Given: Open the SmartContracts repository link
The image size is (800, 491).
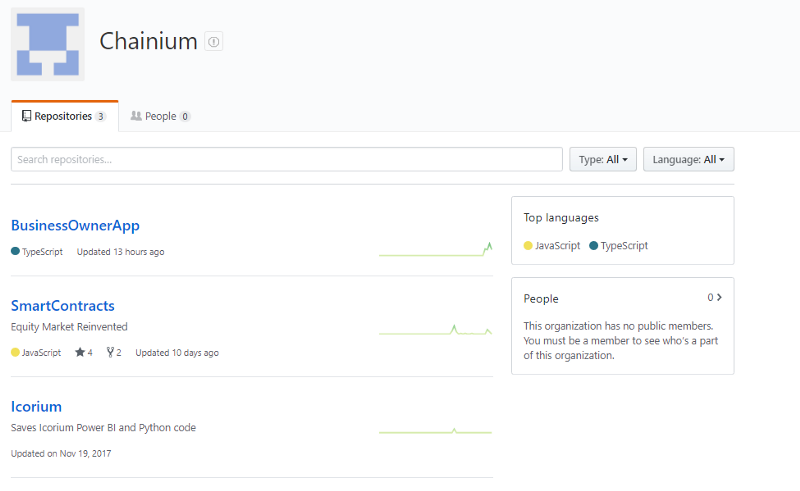Looking at the screenshot, I should pos(63,305).
